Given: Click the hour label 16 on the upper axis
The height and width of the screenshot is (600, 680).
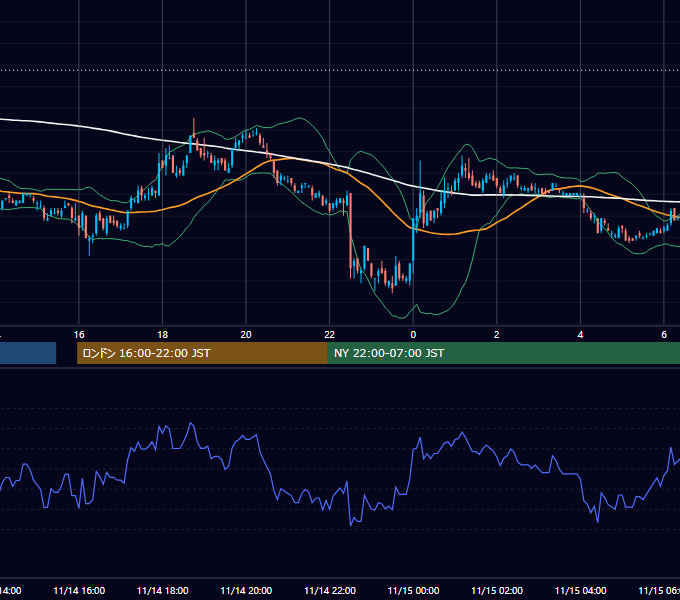Looking at the screenshot, I should click(79, 335).
